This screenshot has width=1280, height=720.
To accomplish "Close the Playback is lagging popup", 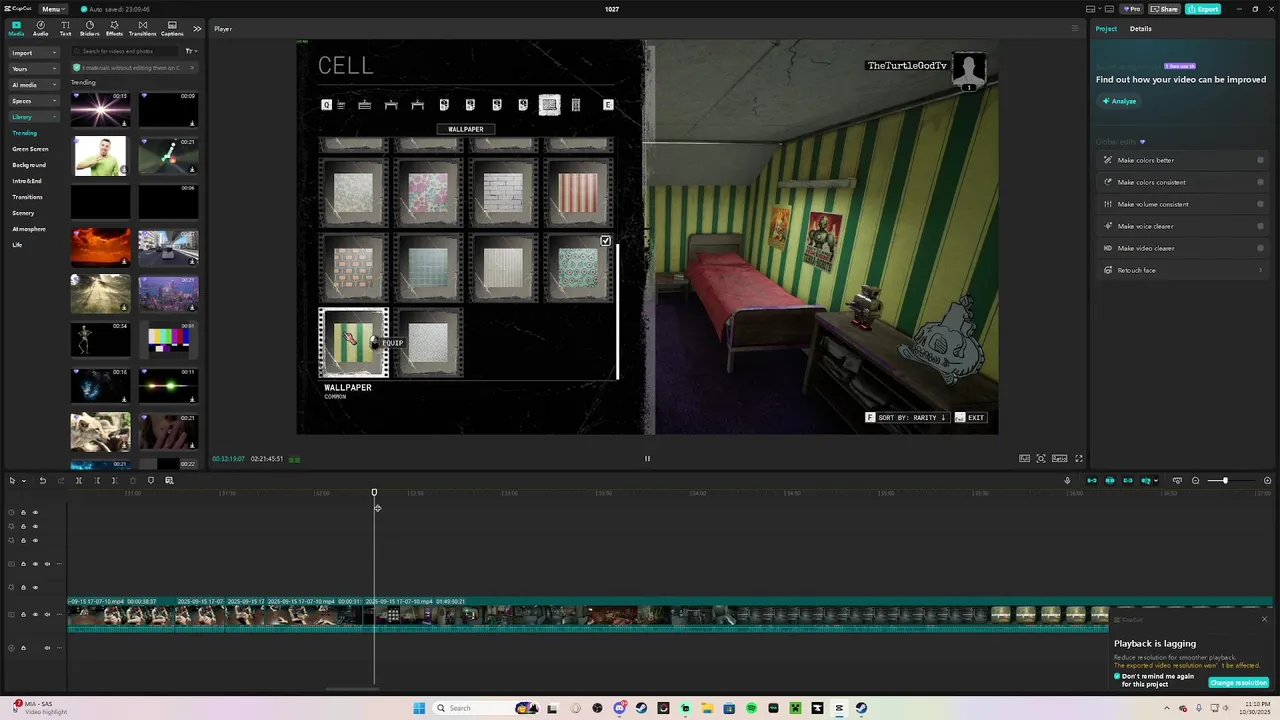I will (1264, 619).
